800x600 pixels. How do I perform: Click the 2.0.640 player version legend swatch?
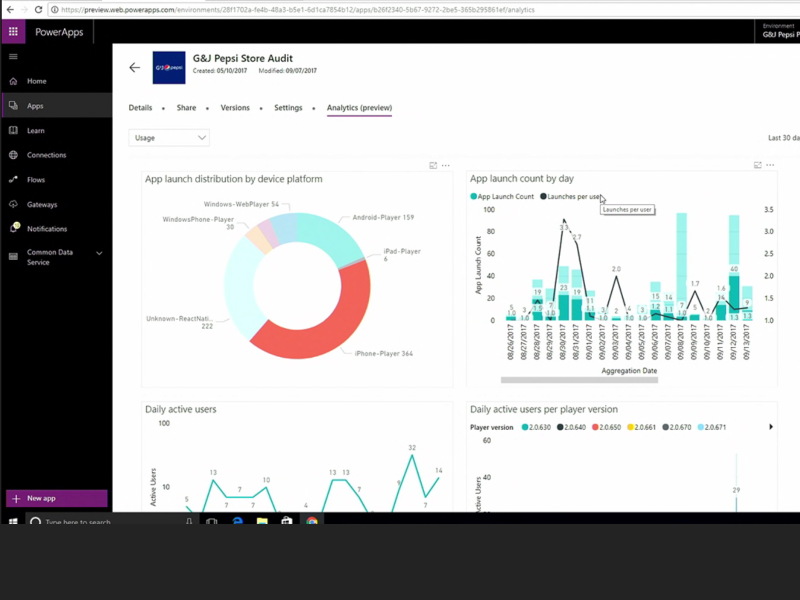coord(560,427)
